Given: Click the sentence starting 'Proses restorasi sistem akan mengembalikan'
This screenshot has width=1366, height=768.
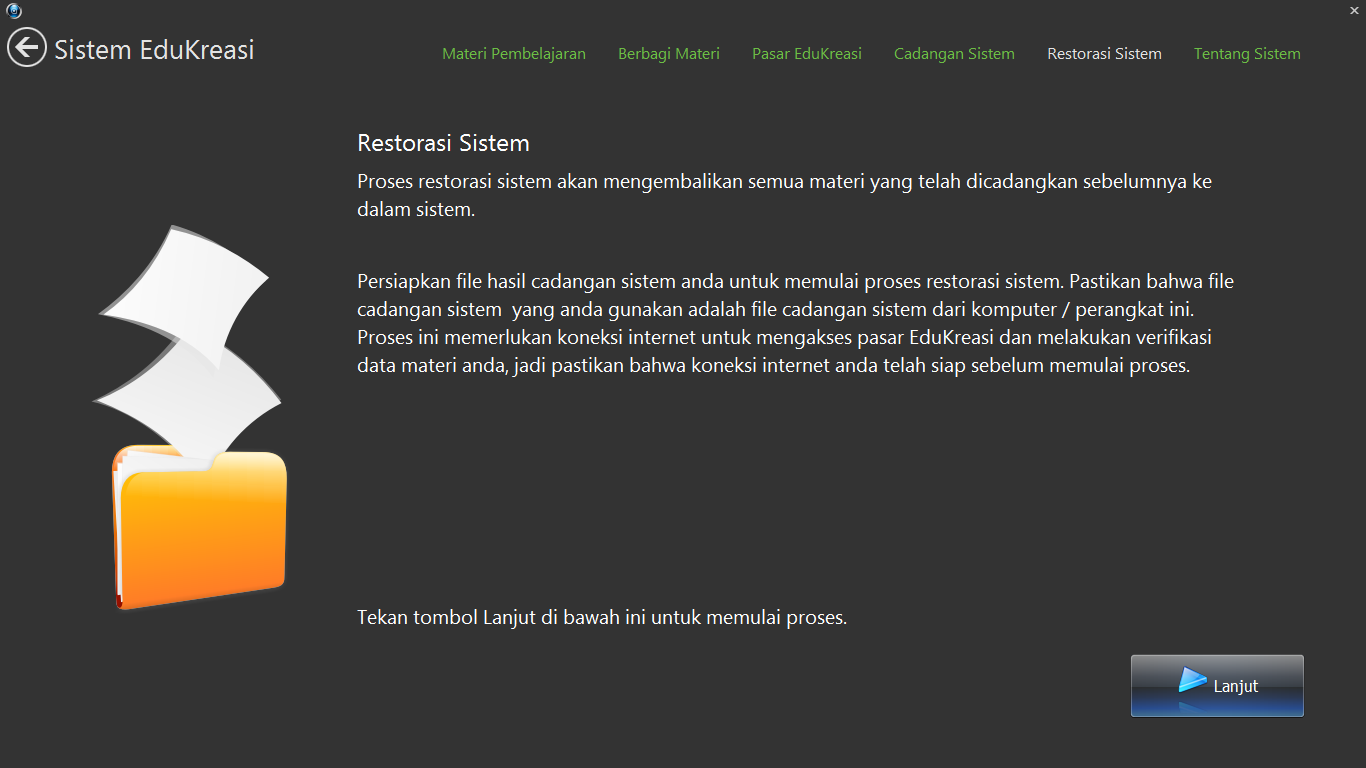Looking at the screenshot, I should [x=785, y=196].
